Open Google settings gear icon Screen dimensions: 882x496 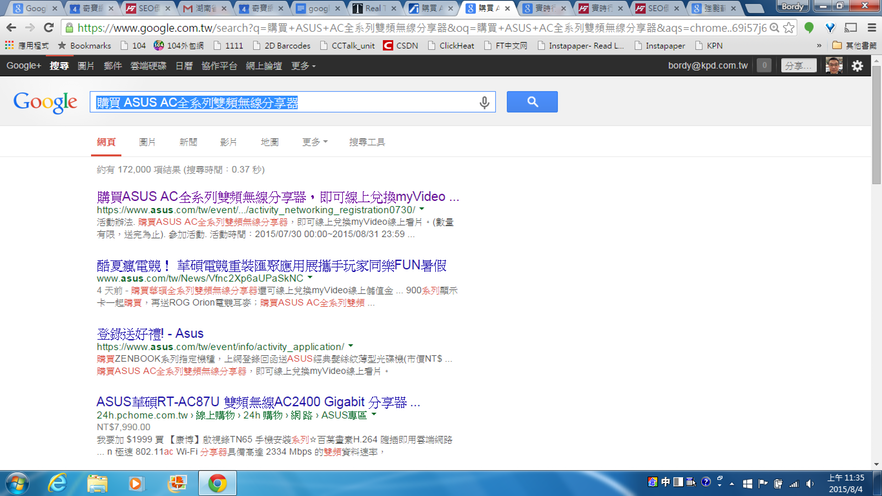tap(857, 66)
